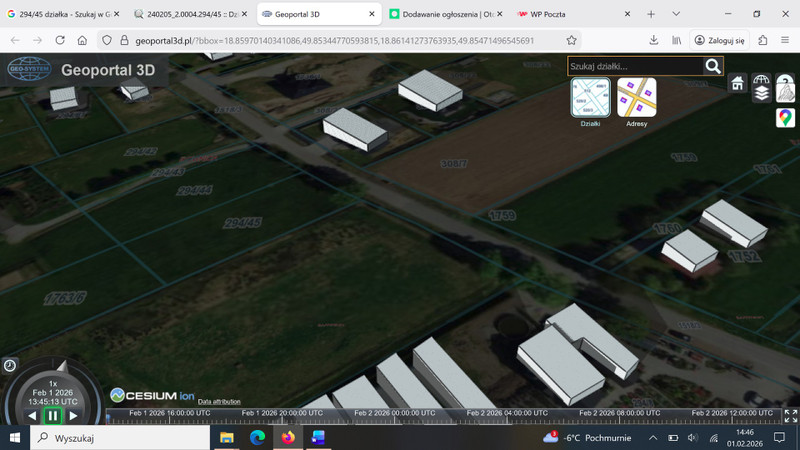Bookmark page with the star icon
This screenshot has width=800, height=450.
pos(571,40)
